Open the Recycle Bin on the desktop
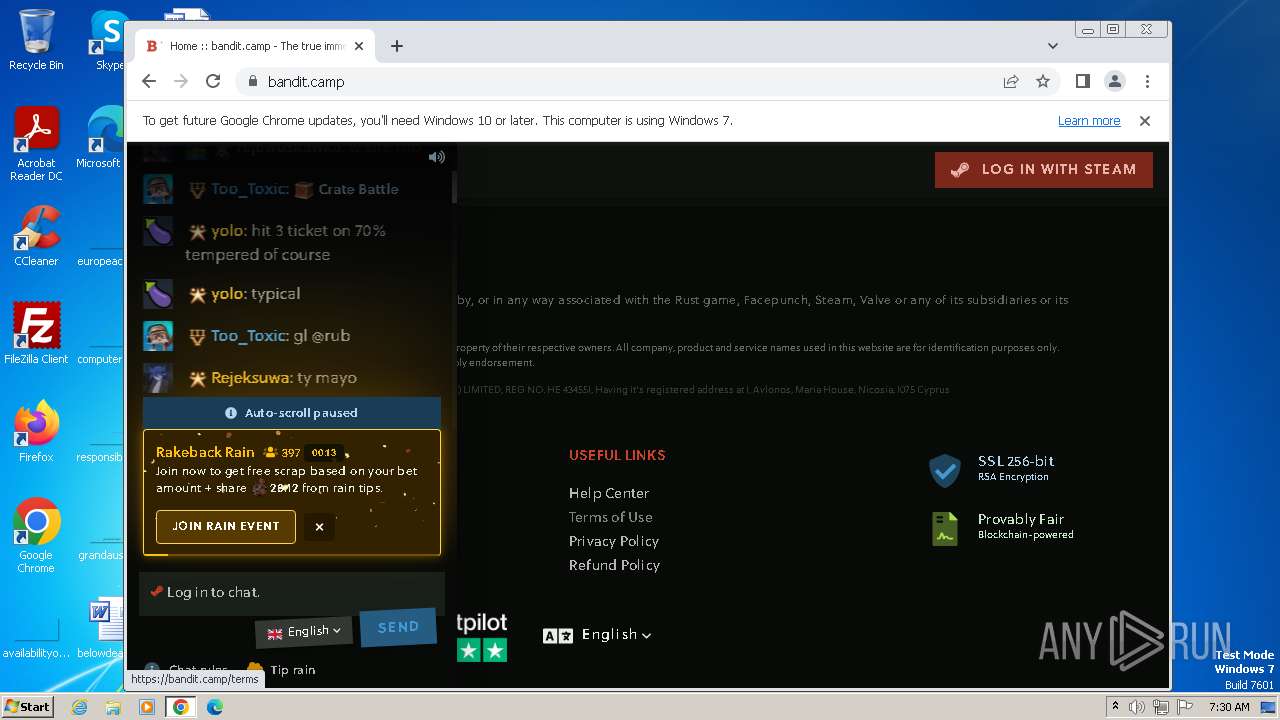Screen dimensions: 1280x720 point(36,40)
